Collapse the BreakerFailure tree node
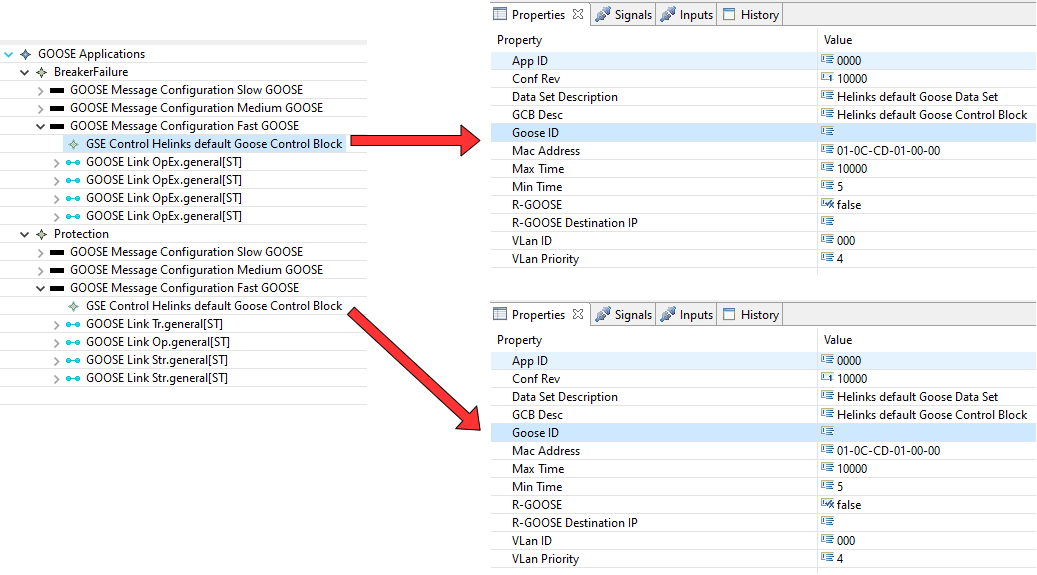This screenshot has height=575, width=1037. (25, 72)
